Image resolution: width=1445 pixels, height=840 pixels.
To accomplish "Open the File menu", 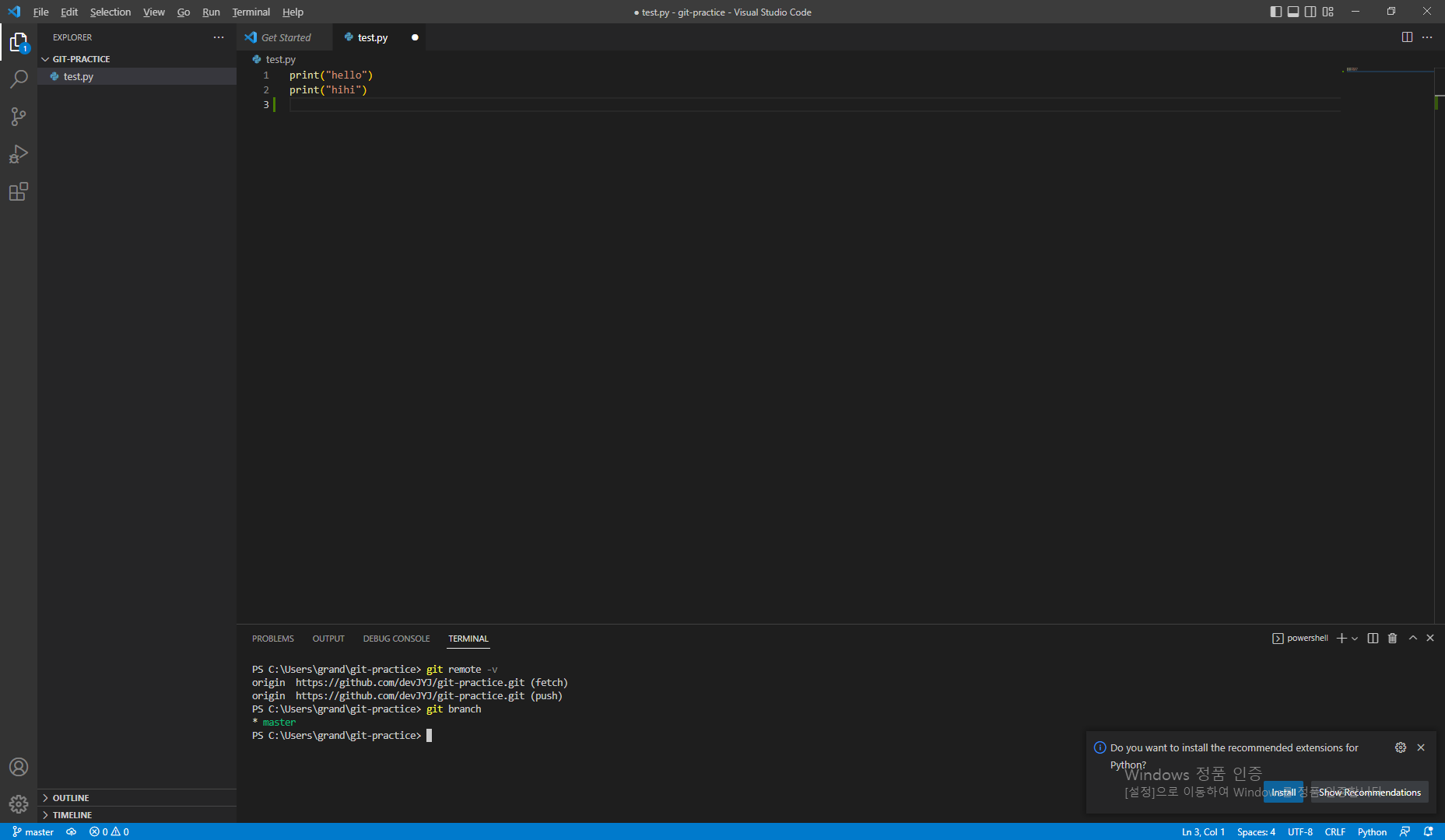I will (x=40, y=12).
